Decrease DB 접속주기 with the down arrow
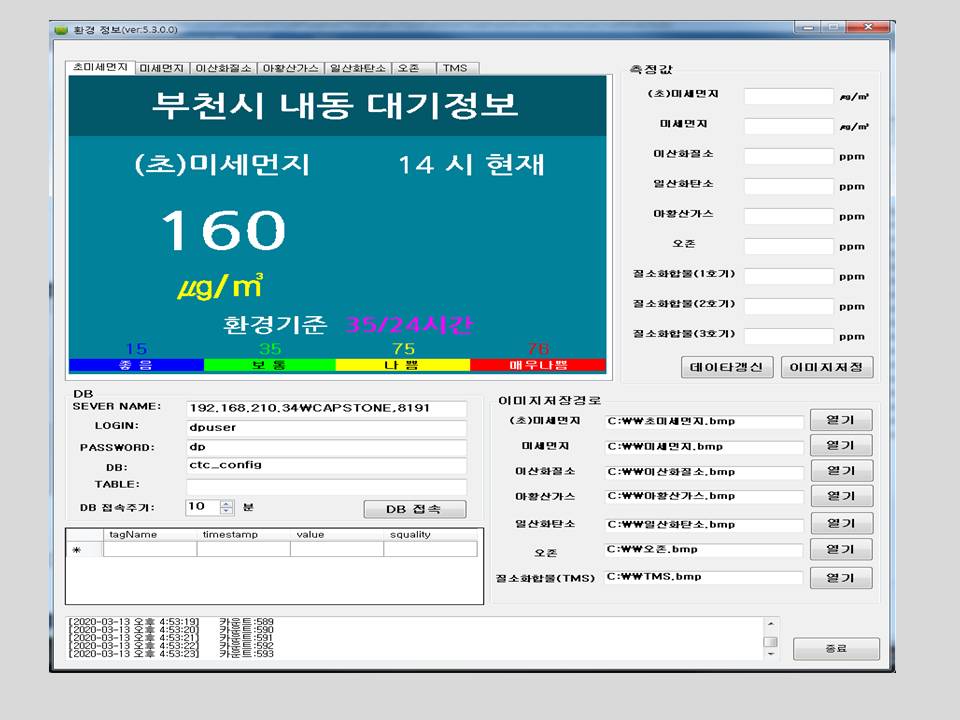This screenshot has height=720, width=960. click(x=227, y=511)
